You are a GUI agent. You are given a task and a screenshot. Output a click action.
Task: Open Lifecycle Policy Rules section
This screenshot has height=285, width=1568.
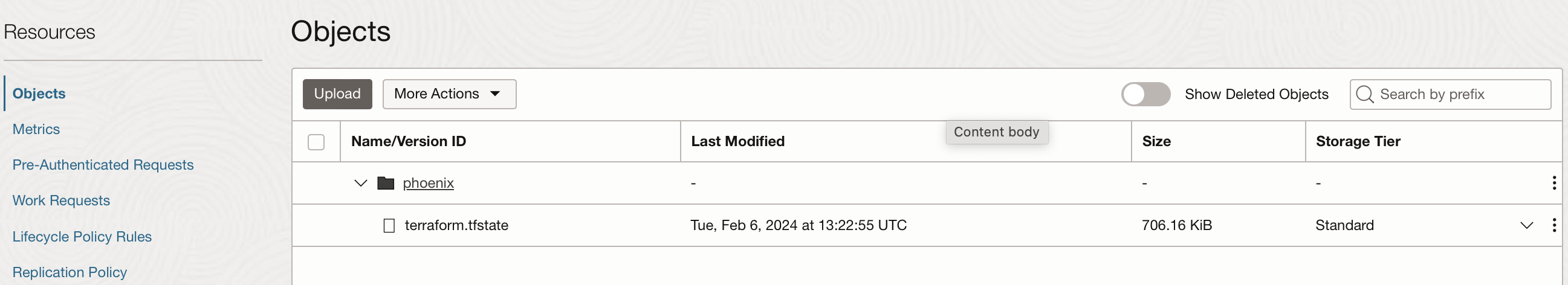click(x=82, y=236)
